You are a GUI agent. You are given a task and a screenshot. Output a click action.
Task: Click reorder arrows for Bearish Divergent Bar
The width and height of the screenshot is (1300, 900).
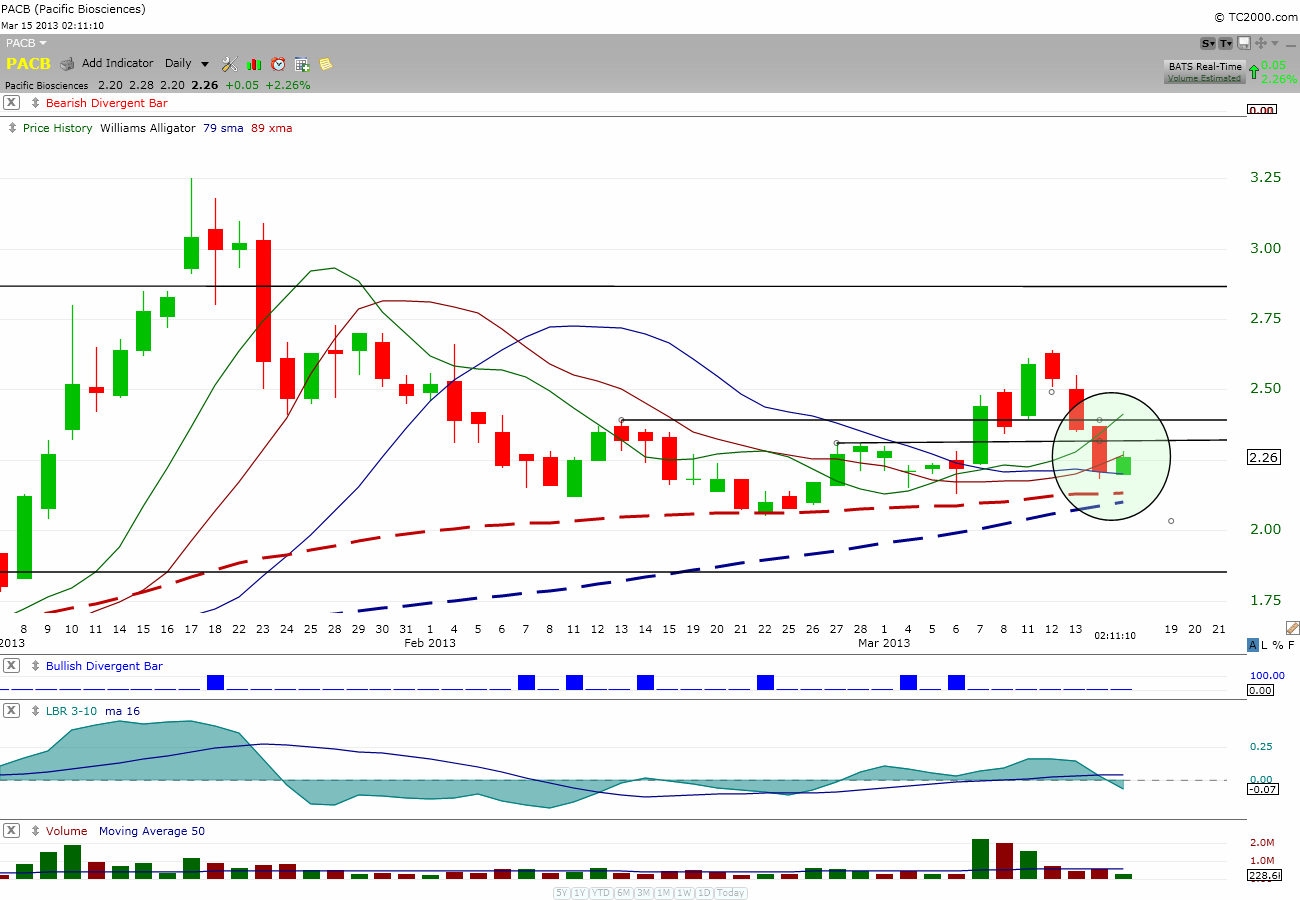click(36, 103)
